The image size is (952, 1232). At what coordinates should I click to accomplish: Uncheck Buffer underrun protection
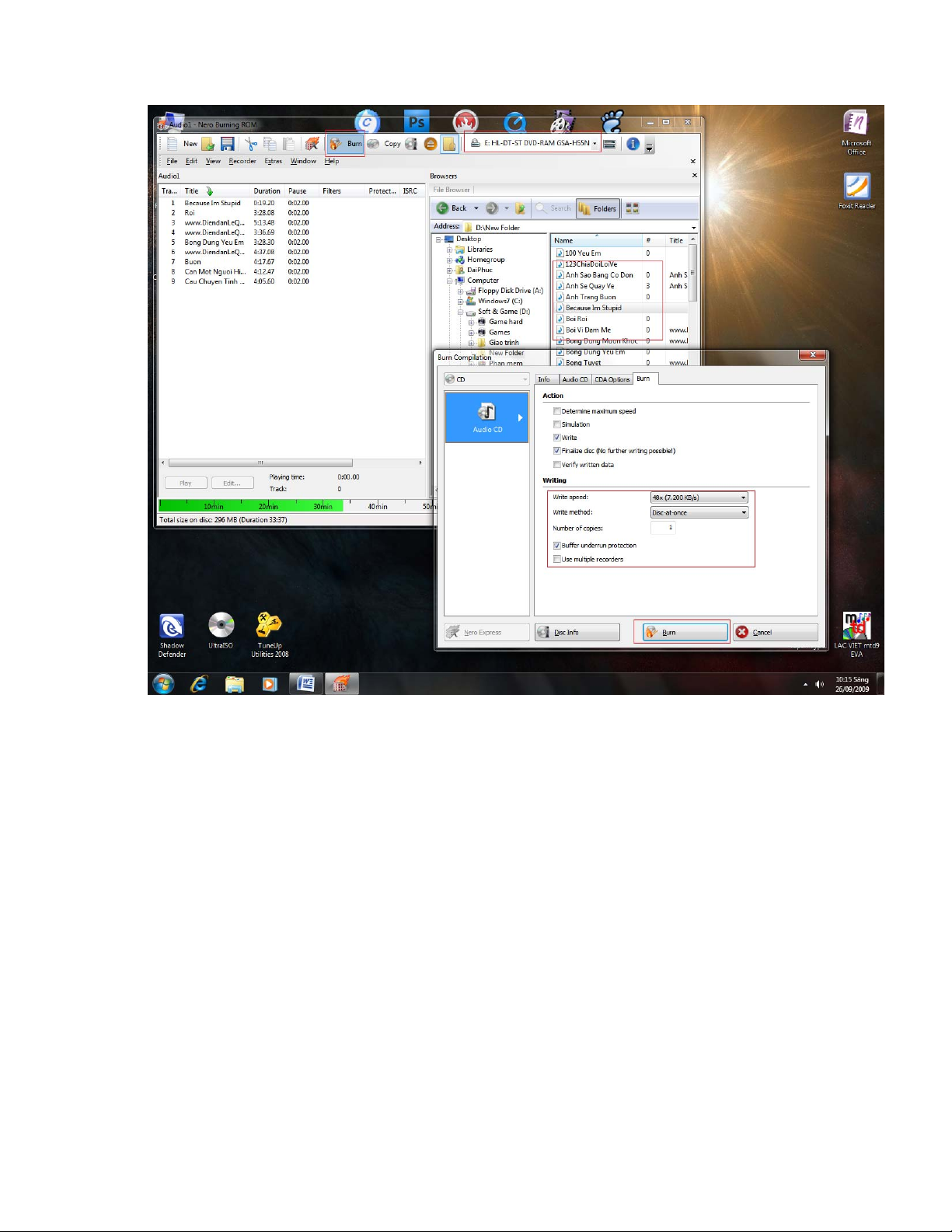point(557,546)
